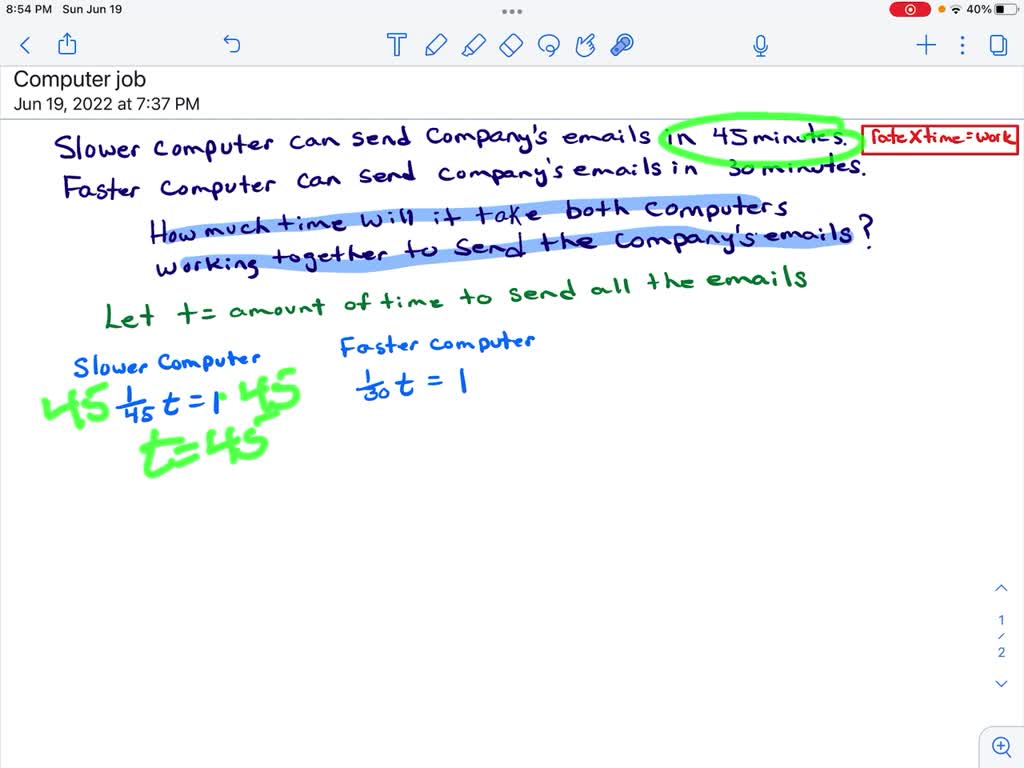Open the three-dot options menu
The width and height of the screenshot is (1024, 768).
tap(962, 45)
